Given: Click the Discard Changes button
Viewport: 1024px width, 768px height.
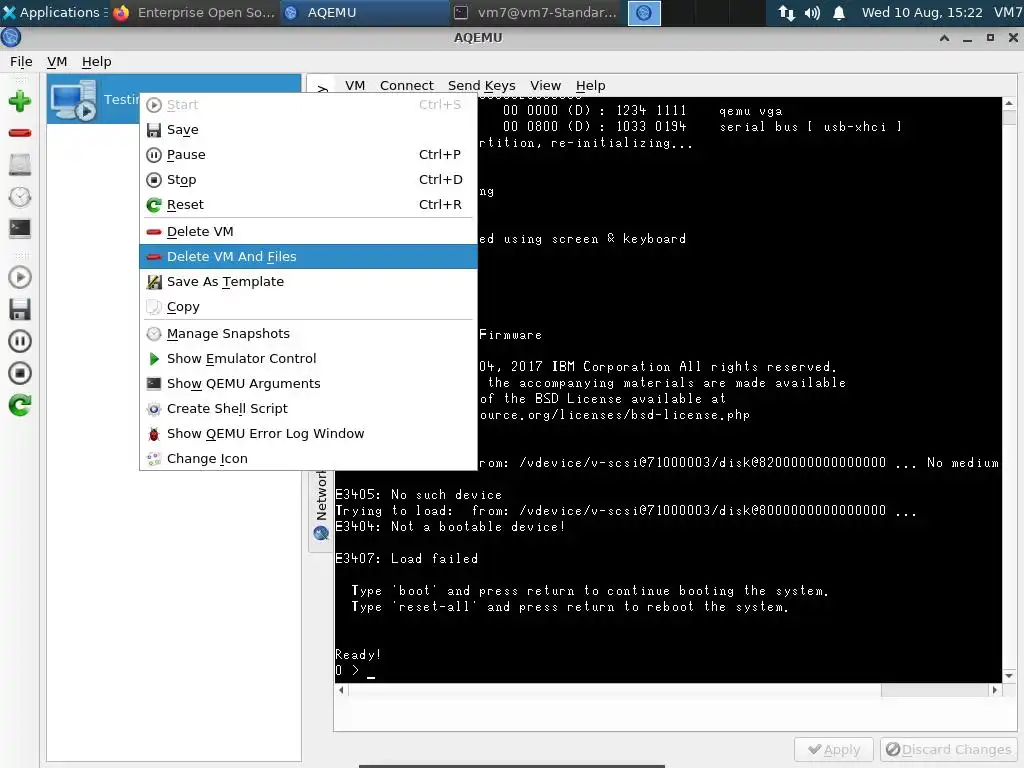Looking at the screenshot, I should [948, 749].
